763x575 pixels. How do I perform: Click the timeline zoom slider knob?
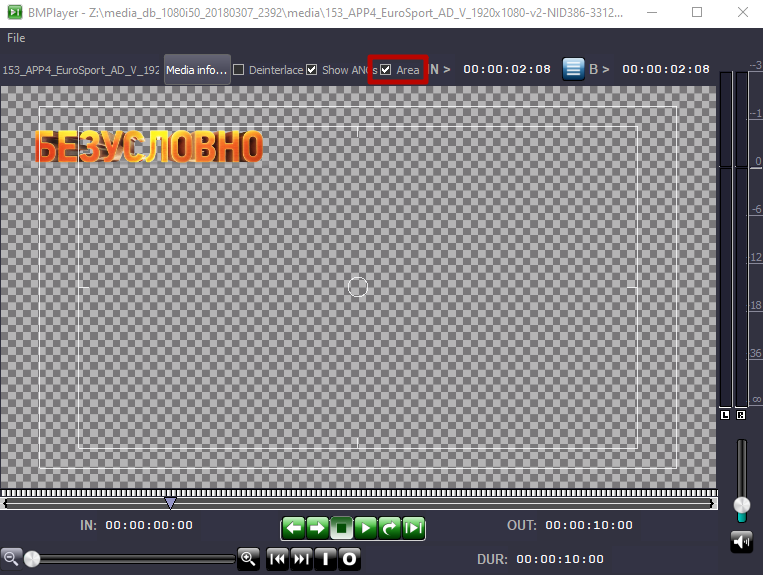32,559
